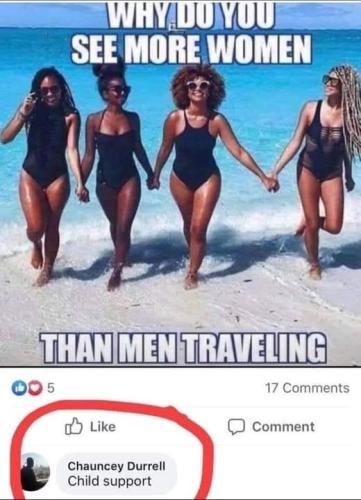Image resolution: width=361 pixels, height=500 pixels.
Task: Open the 17 Comments link
Action: [x=307, y=388]
